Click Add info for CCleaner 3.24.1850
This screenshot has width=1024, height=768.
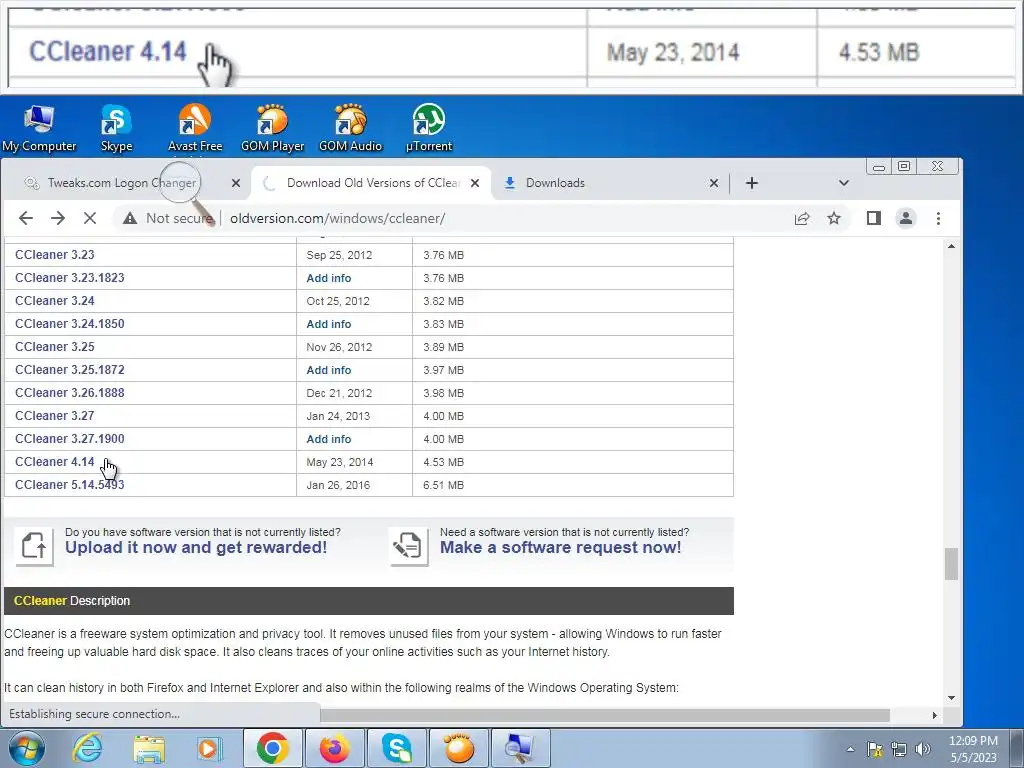[328, 324]
